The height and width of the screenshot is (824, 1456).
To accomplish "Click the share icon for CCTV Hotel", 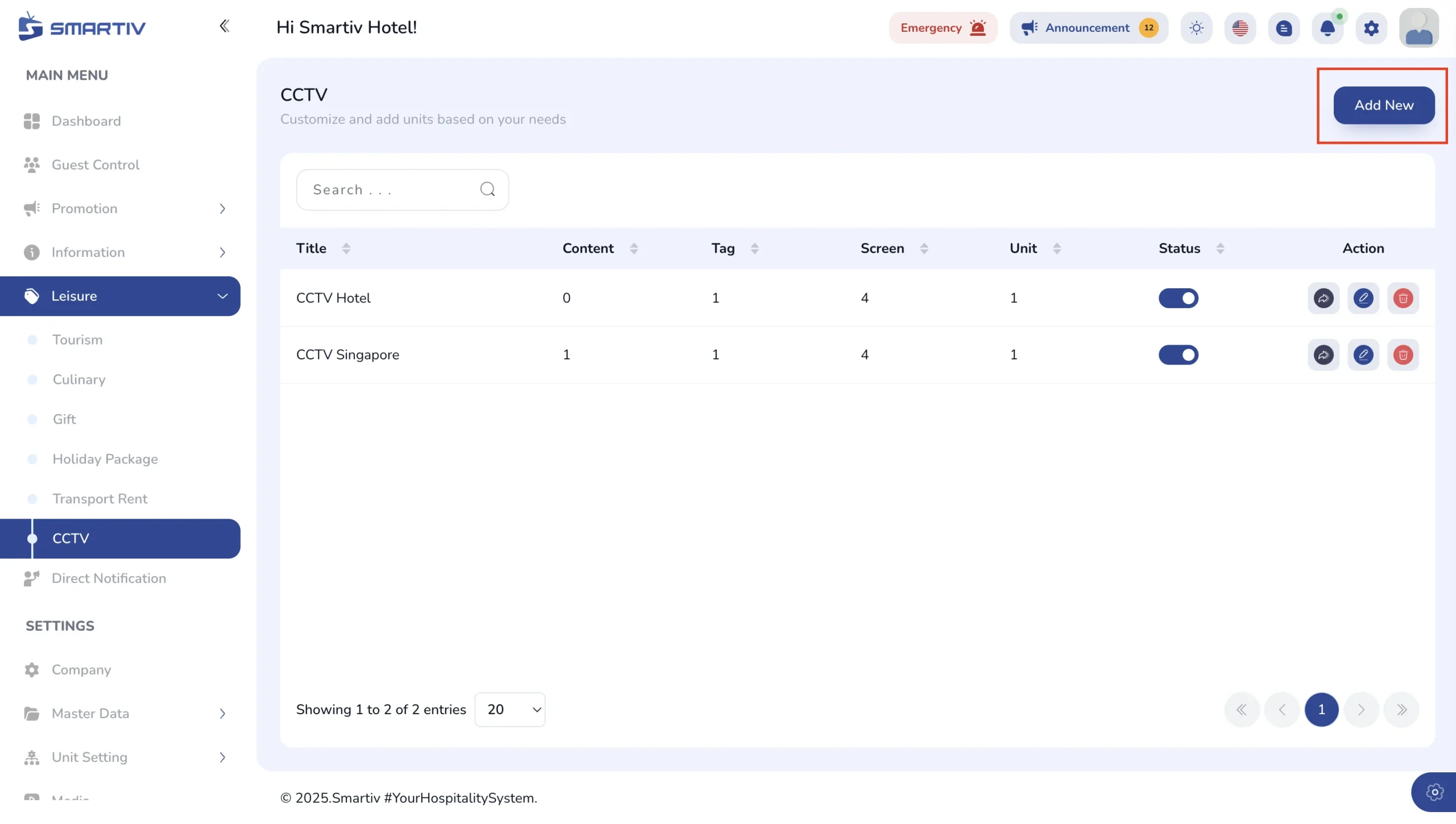I will coord(1323,298).
